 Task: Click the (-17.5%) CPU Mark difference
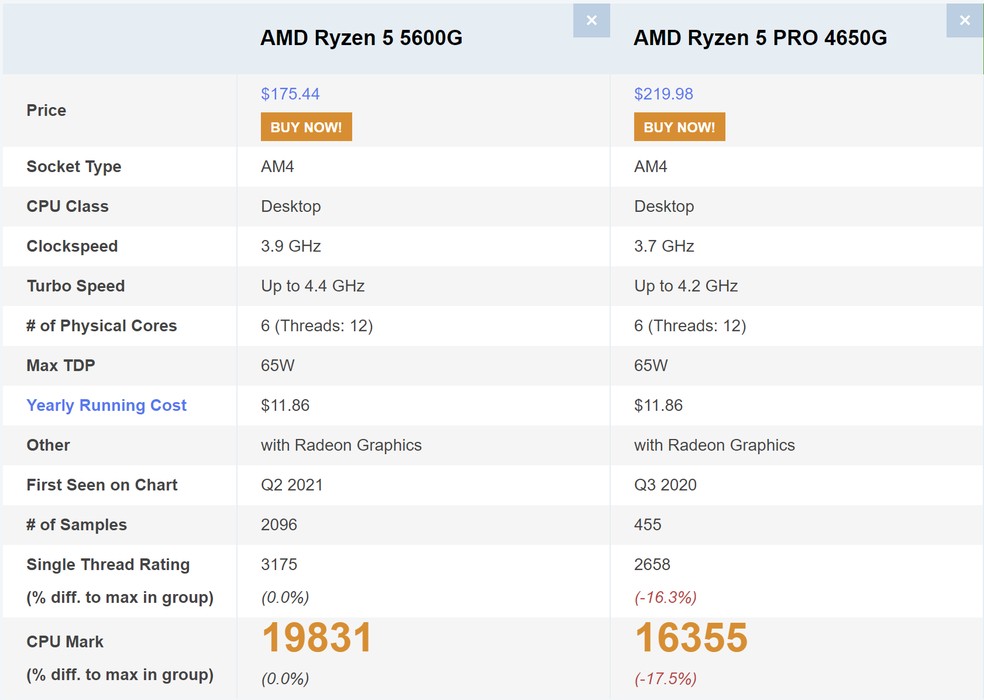click(x=665, y=678)
